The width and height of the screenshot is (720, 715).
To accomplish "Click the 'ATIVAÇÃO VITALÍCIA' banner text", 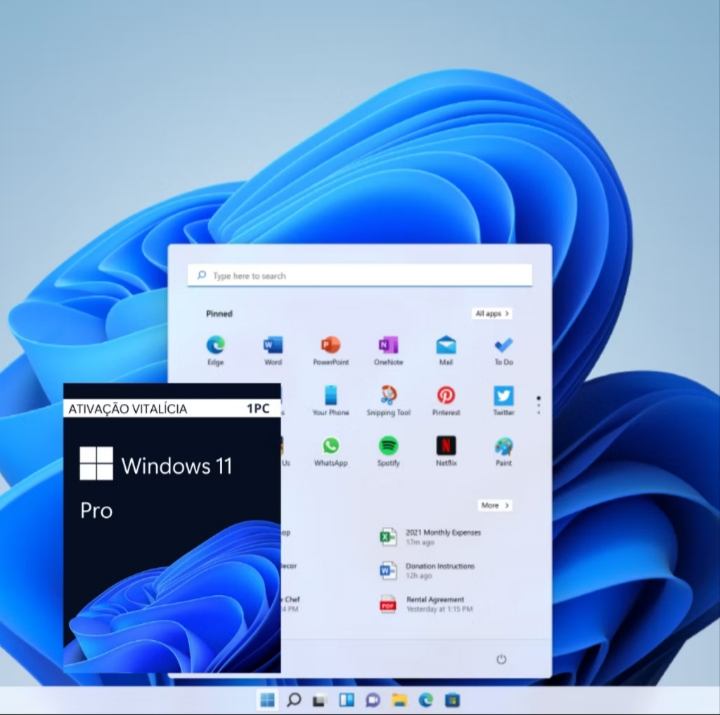I will (x=128, y=409).
